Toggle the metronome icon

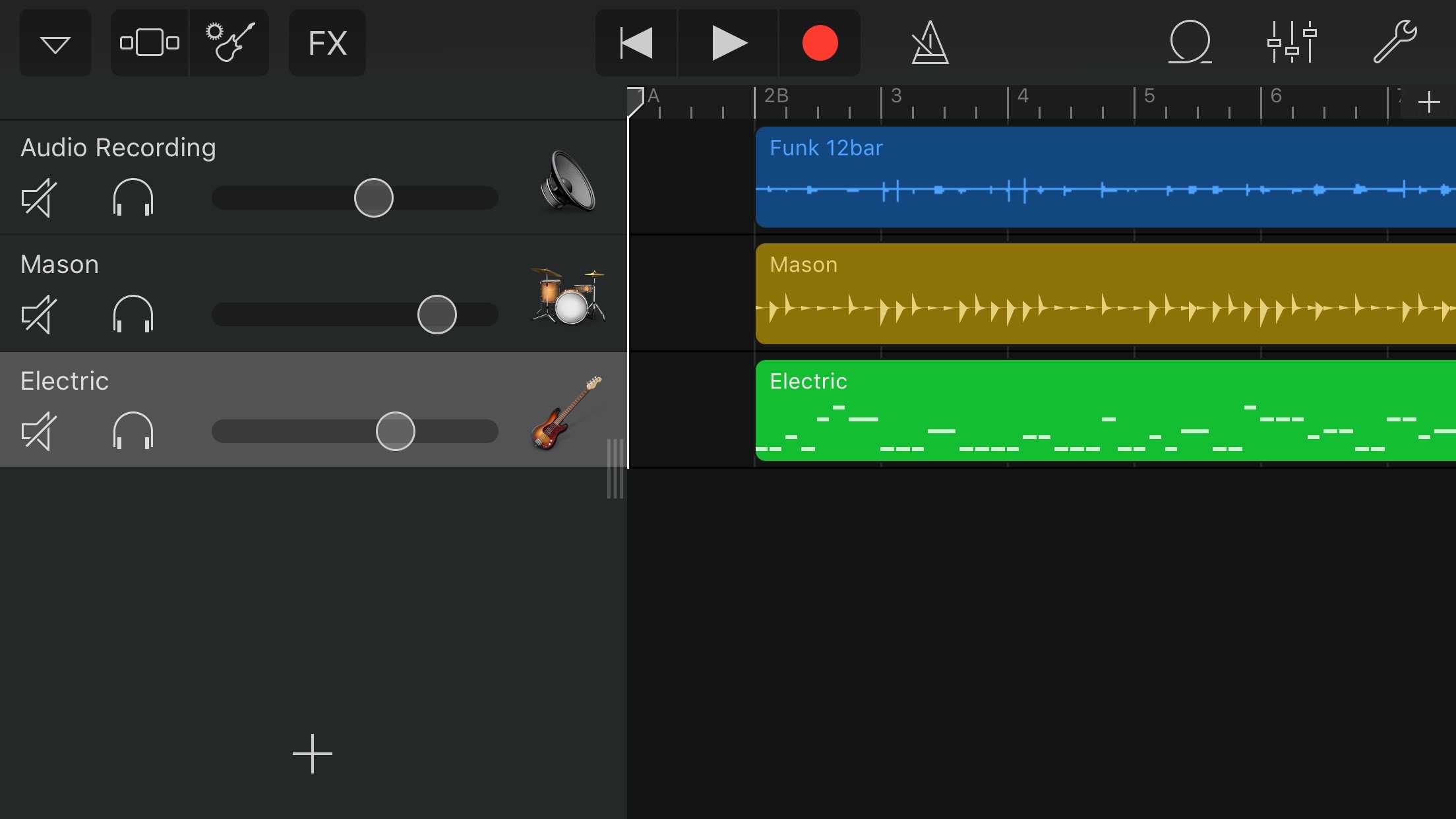(x=930, y=44)
